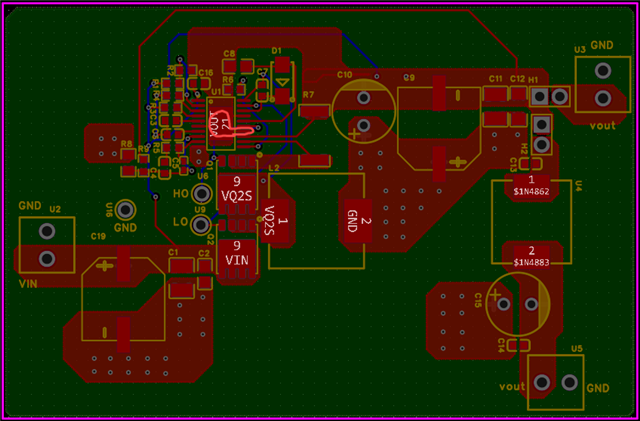Click the LO test point pad

[x=201, y=224]
